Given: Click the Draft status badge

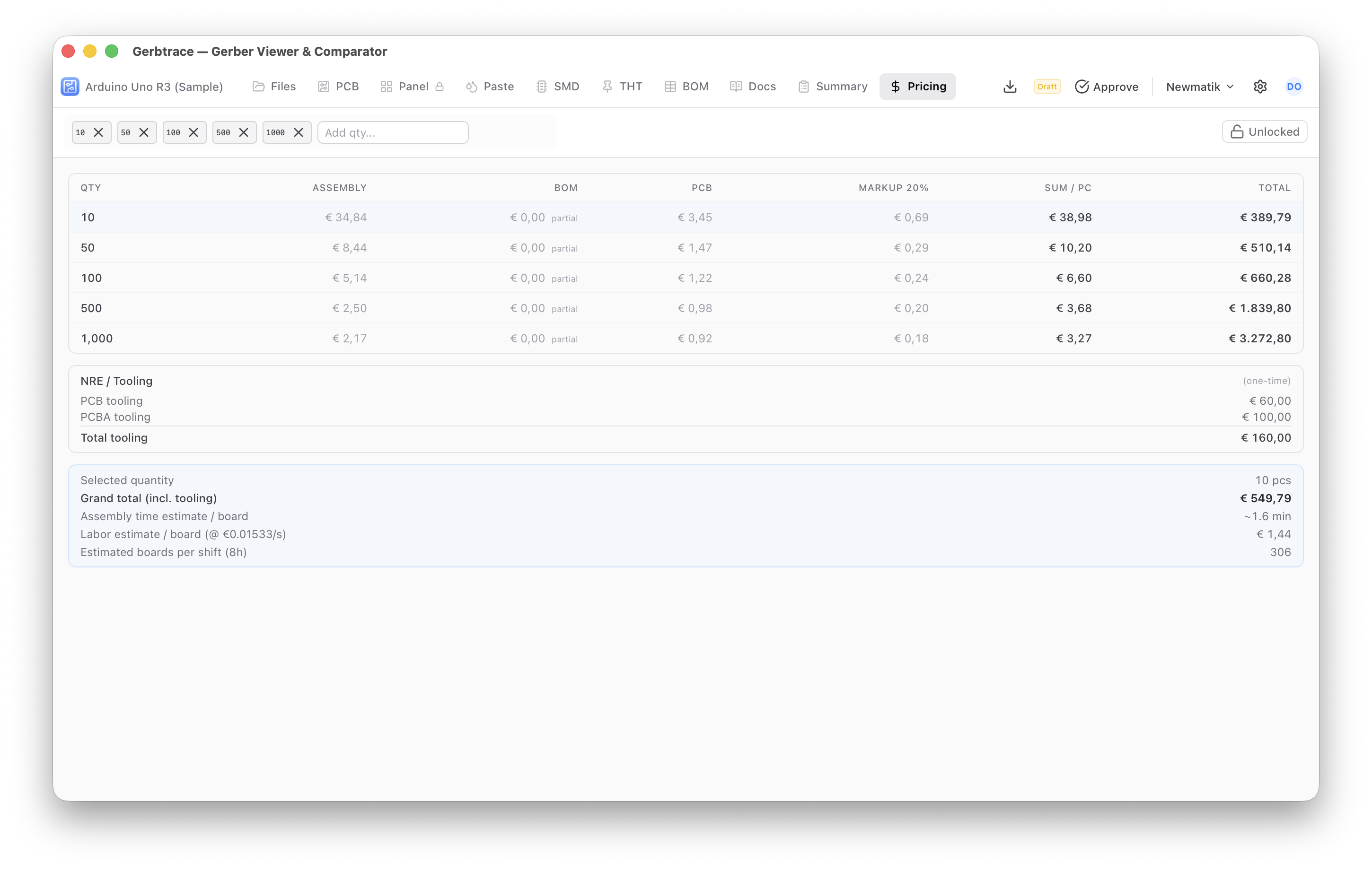Looking at the screenshot, I should pyautogui.click(x=1047, y=87).
